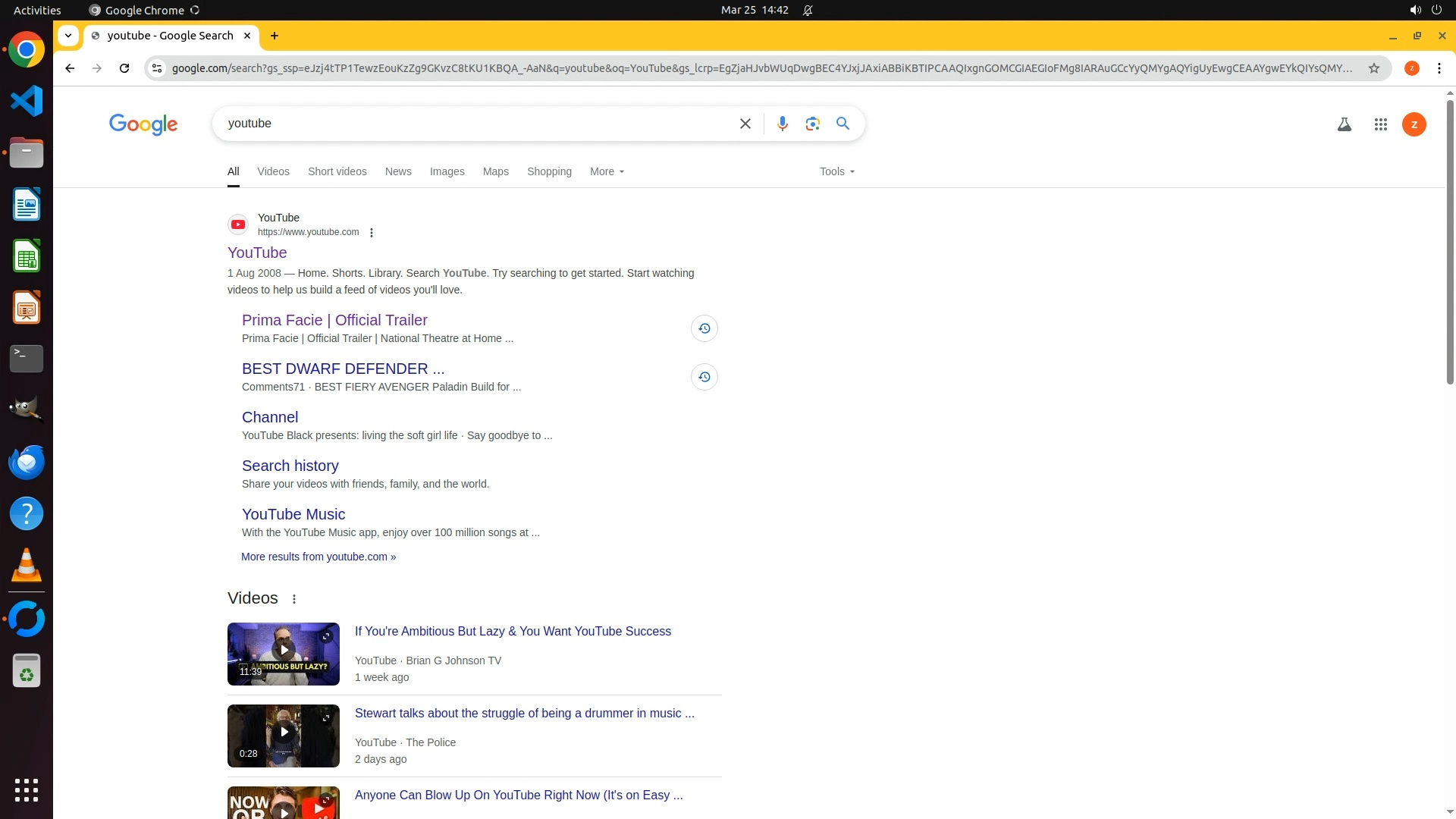Open VLC media player from dock
The height and width of the screenshot is (819, 1456).
point(27,565)
